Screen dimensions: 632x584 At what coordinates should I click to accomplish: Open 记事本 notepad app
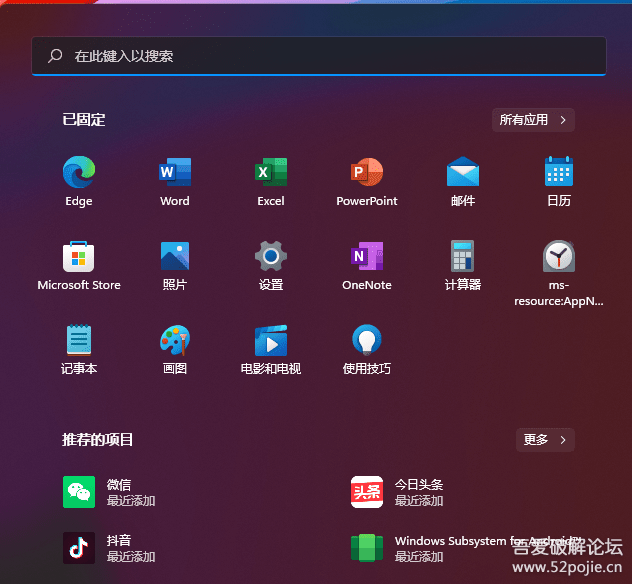coord(79,341)
